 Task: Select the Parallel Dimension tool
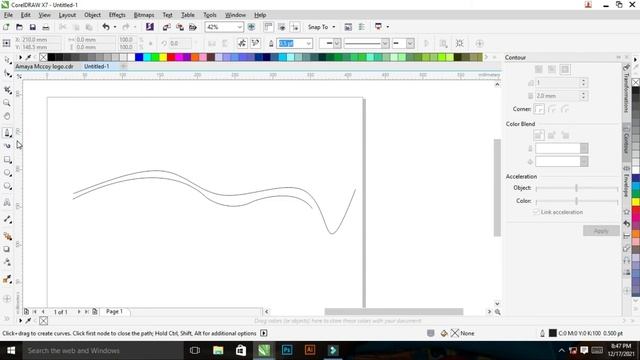pyautogui.click(x=7, y=219)
